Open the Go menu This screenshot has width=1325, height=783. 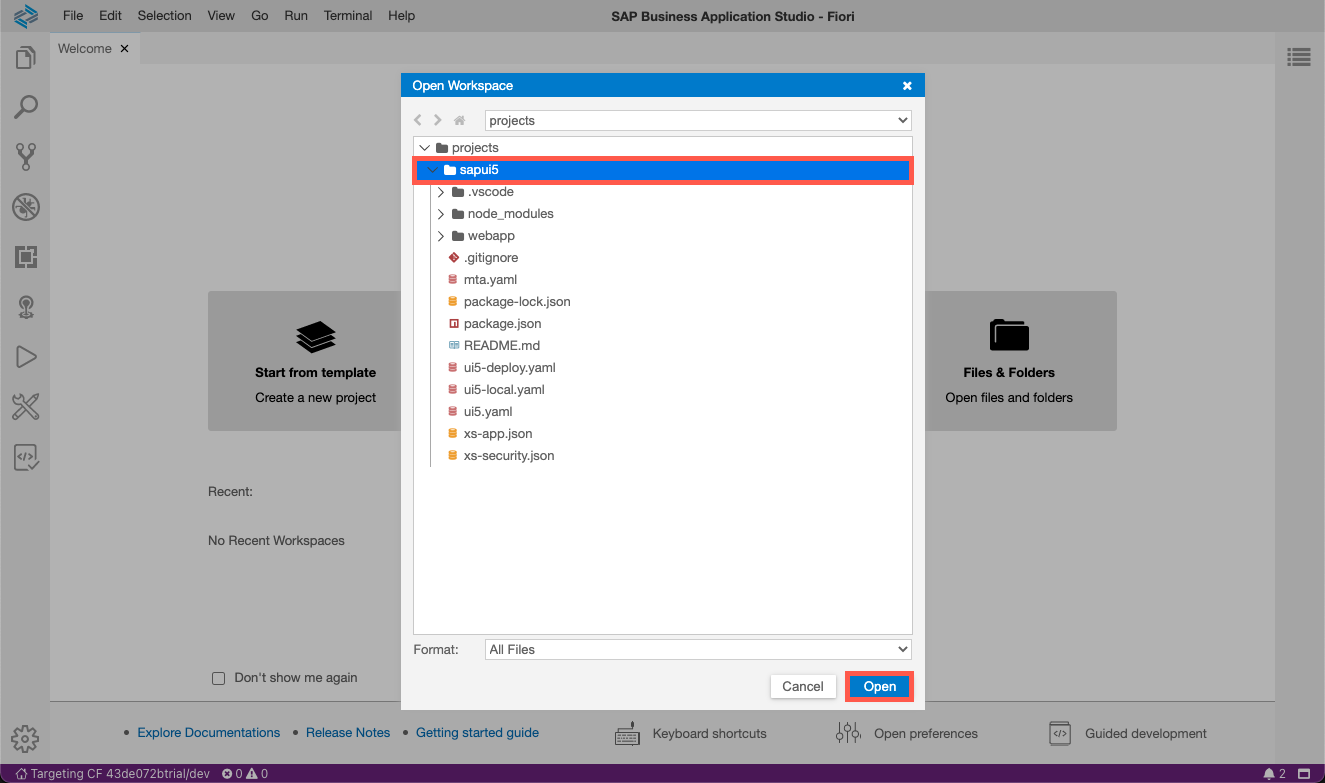(x=260, y=16)
